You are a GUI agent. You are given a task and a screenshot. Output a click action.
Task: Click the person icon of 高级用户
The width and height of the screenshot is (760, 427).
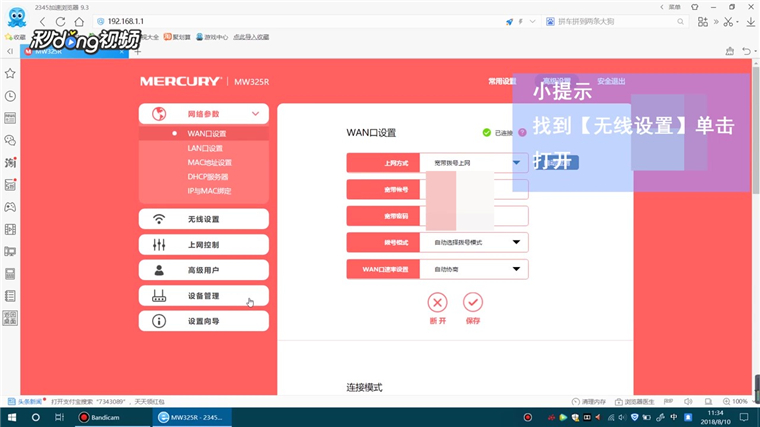(159, 270)
